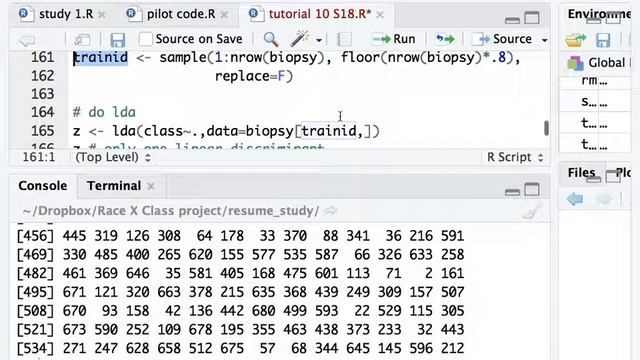Open the Top Level section navigator
The height and width of the screenshot is (360, 640).
pyautogui.click(x=113, y=157)
